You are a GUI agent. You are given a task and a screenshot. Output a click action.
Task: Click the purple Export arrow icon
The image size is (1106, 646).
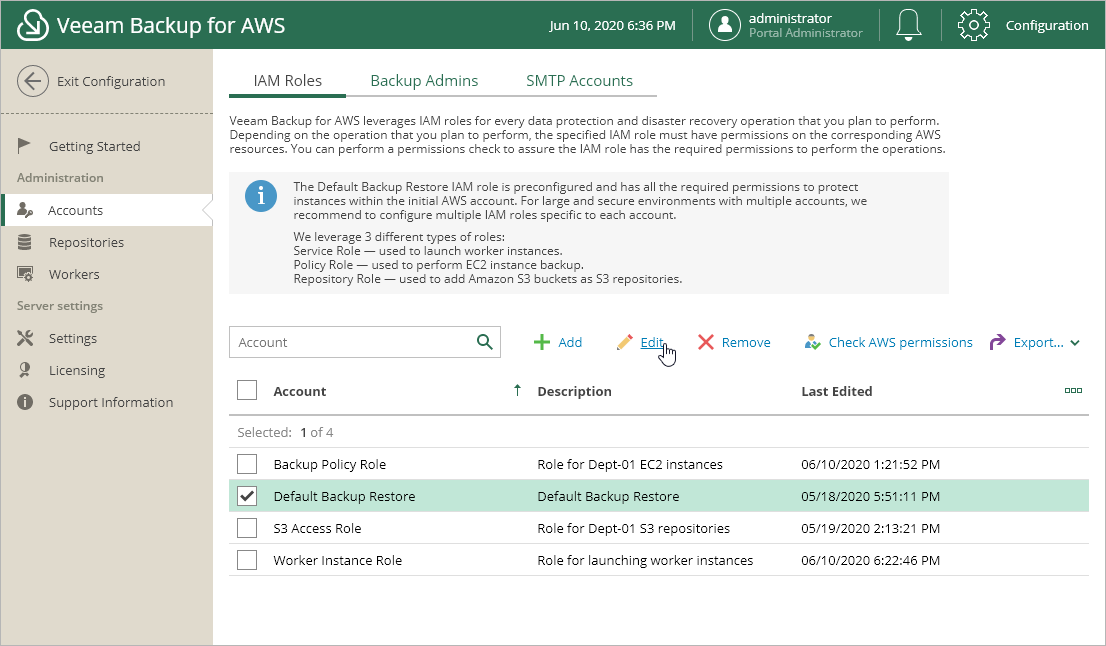997,342
